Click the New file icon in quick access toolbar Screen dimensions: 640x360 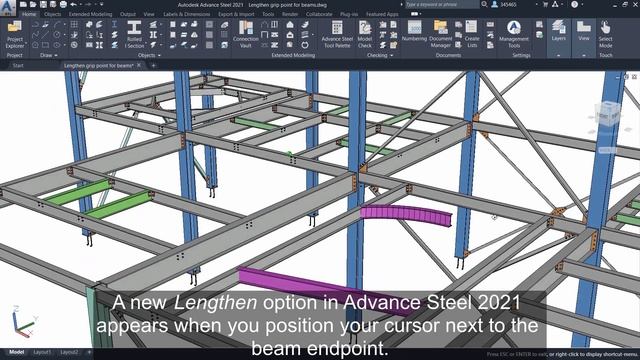[x=23, y=4]
